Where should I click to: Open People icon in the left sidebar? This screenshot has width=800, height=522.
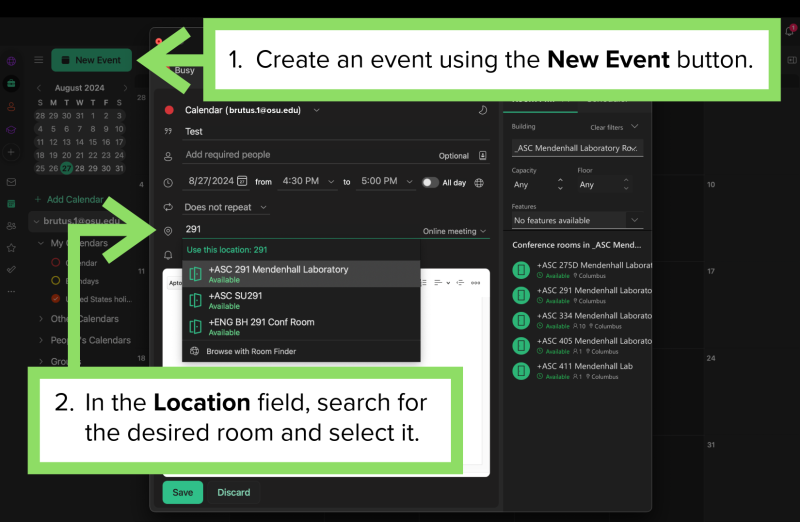pos(11,226)
